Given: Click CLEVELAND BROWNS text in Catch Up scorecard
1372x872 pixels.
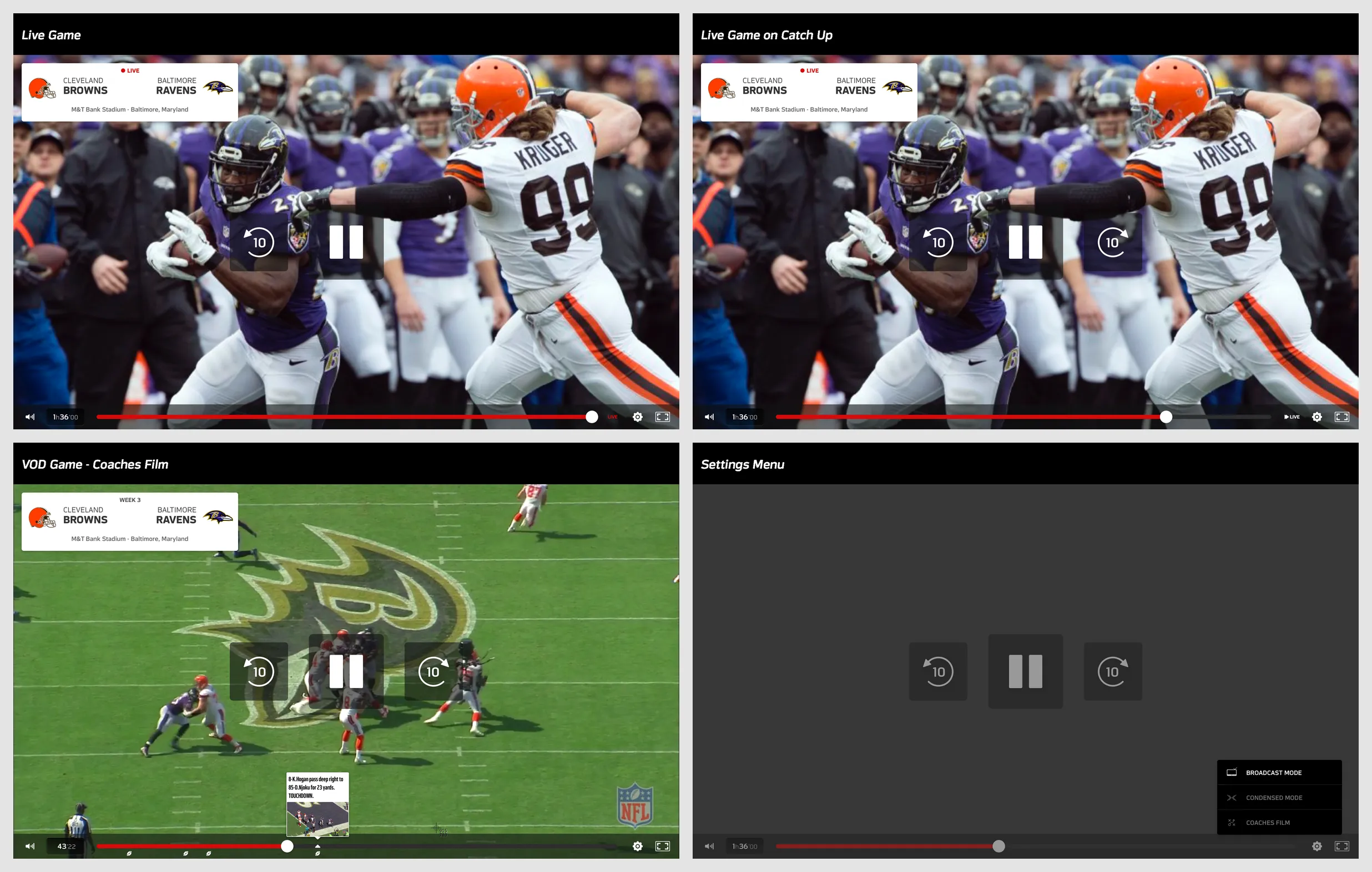Looking at the screenshot, I should (764, 86).
